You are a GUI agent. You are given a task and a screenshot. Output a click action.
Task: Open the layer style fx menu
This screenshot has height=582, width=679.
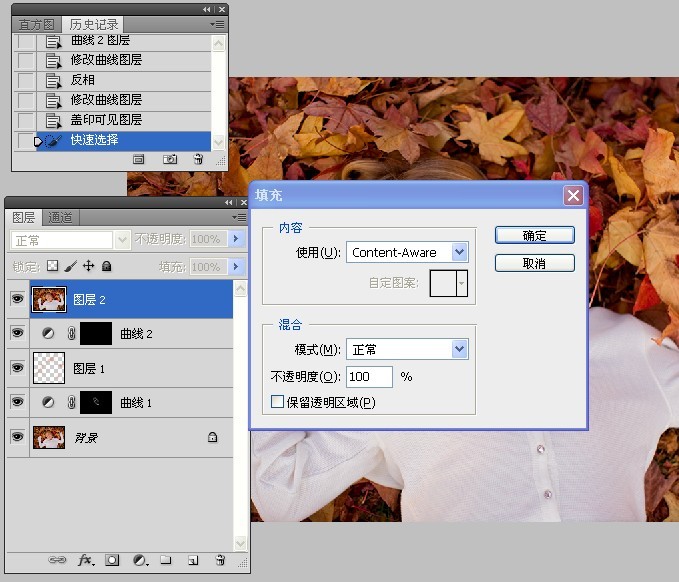(x=86, y=560)
